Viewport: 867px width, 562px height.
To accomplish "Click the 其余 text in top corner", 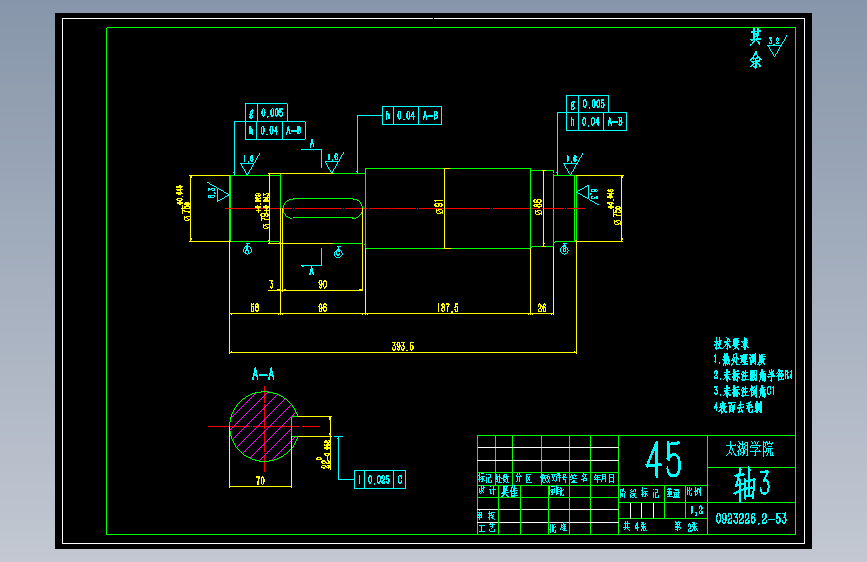I will coord(756,49).
